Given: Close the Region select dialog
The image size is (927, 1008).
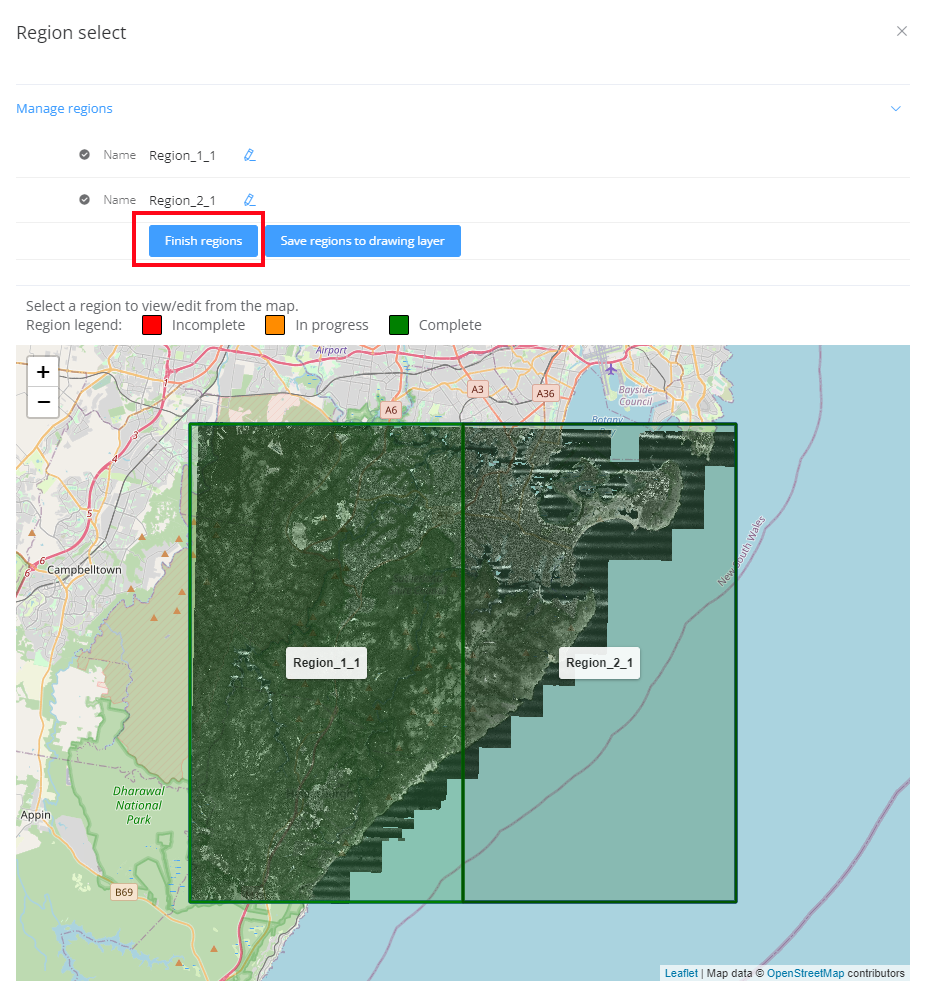Looking at the screenshot, I should (901, 31).
